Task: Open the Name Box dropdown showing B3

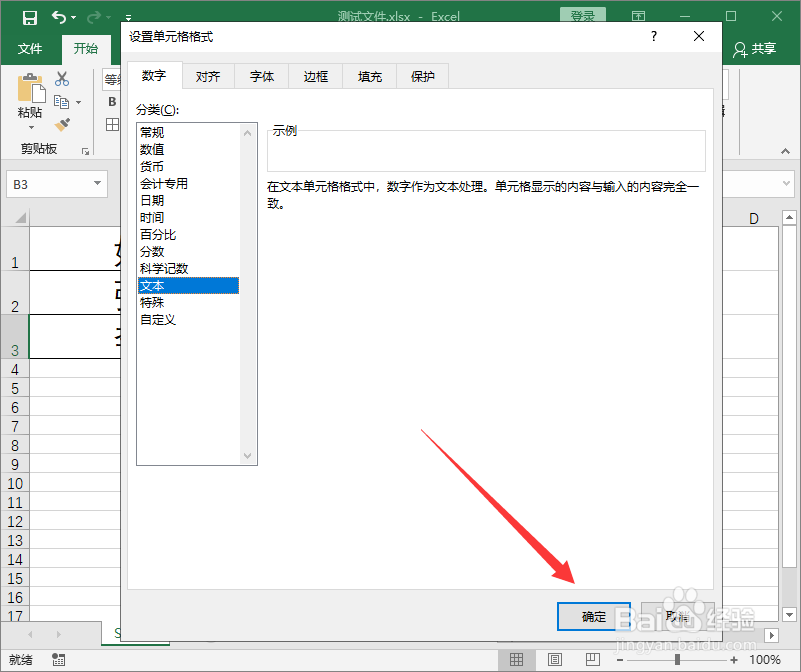Action: tap(95, 184)
